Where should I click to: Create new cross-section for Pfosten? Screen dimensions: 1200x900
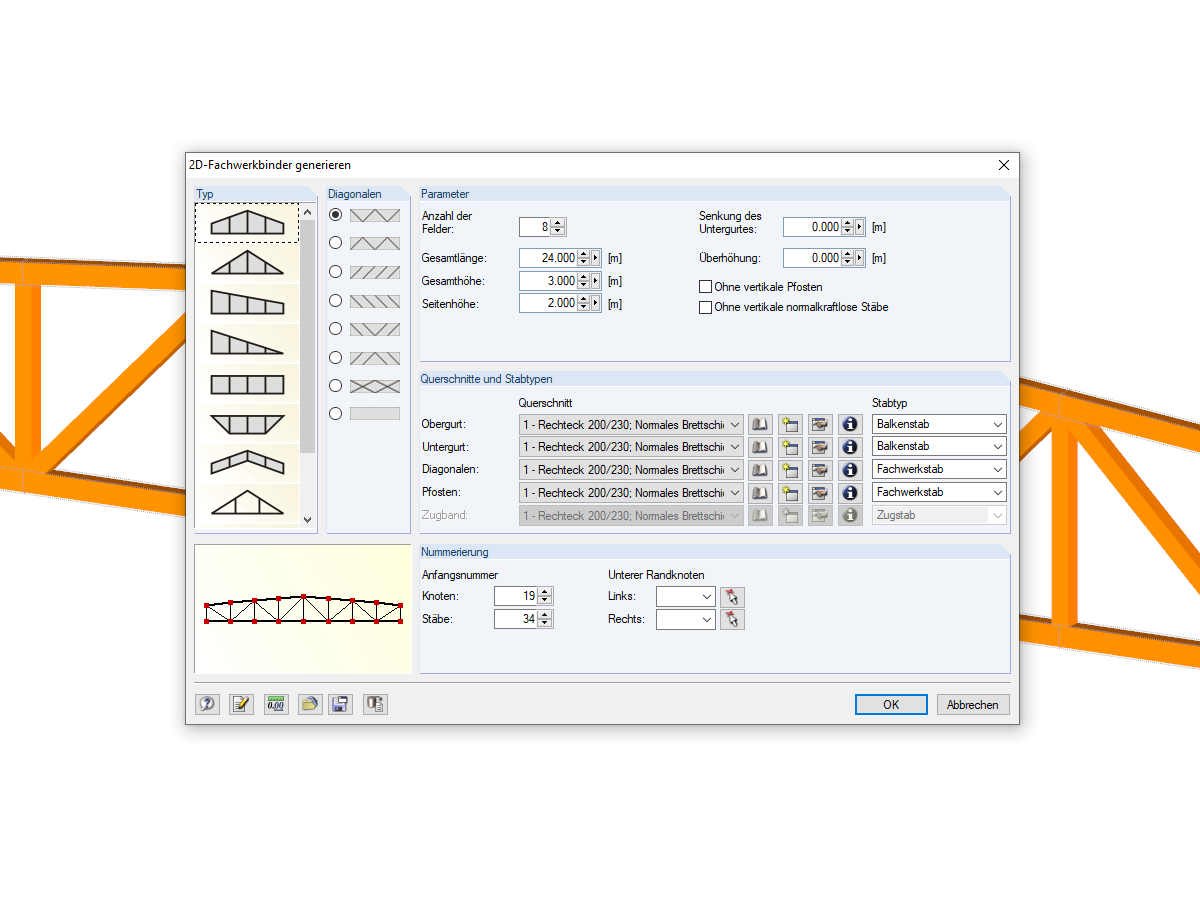(791, 493)
